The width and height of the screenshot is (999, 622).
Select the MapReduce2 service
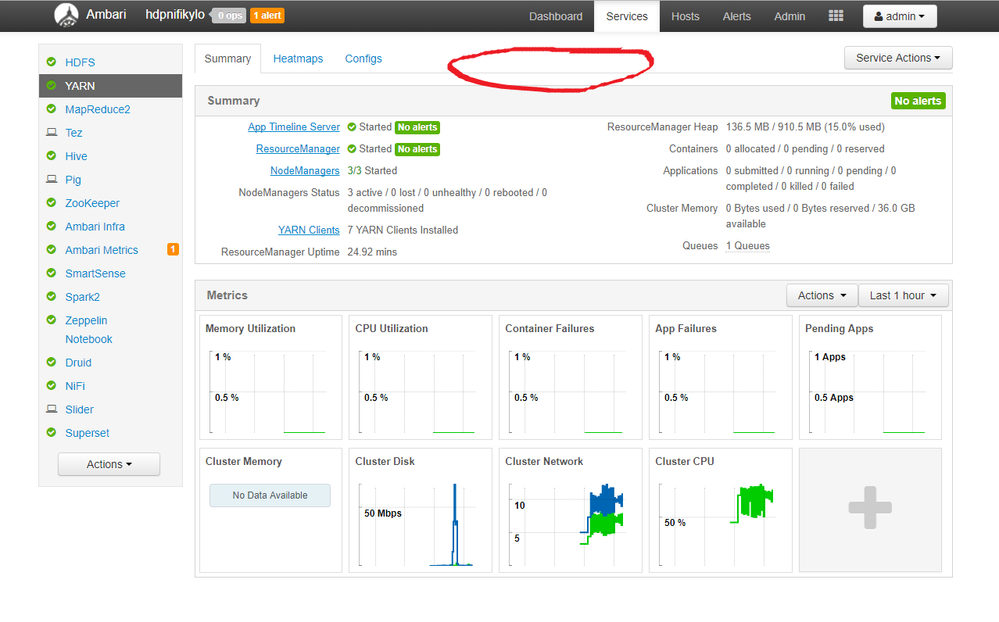97,110
